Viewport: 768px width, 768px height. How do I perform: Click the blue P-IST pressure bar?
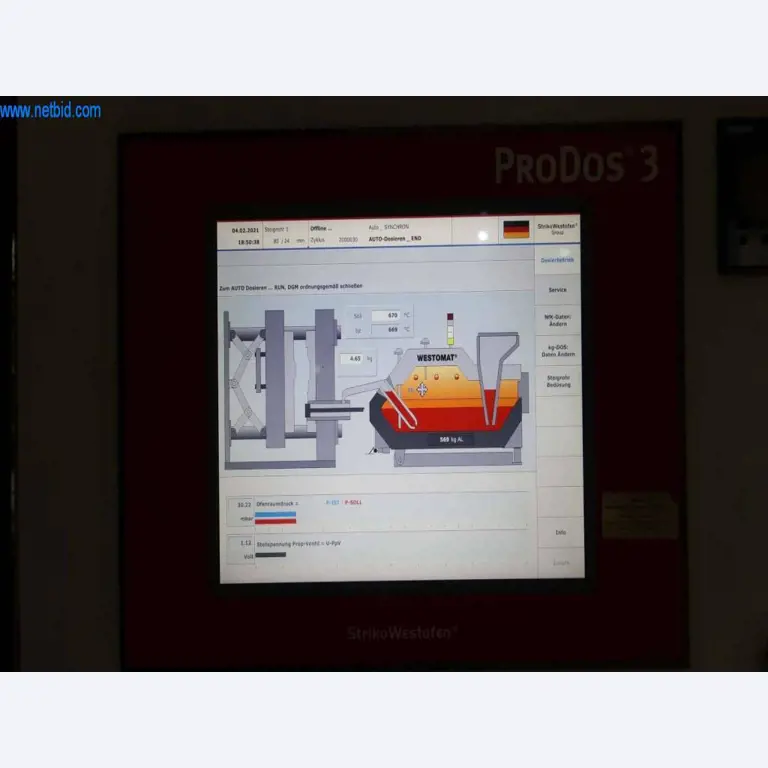276,513
